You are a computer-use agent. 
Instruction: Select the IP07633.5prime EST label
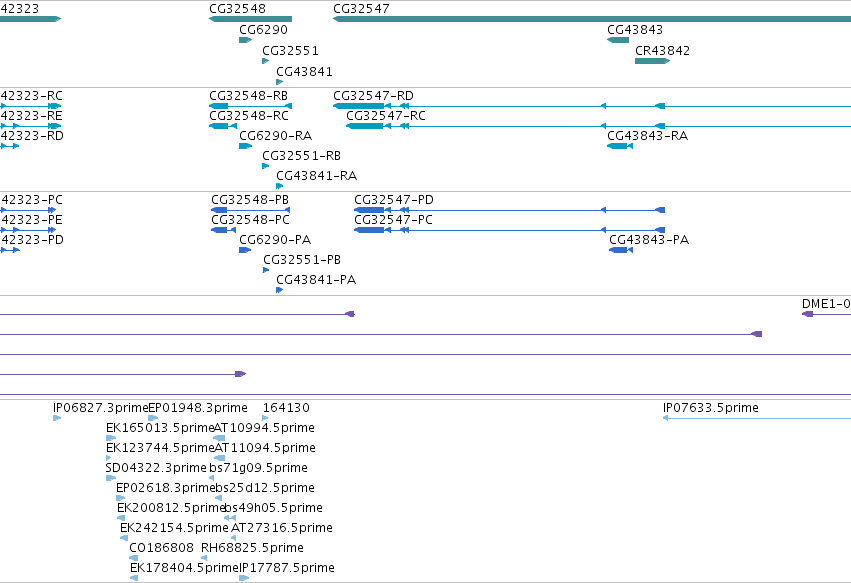point(711,408)
